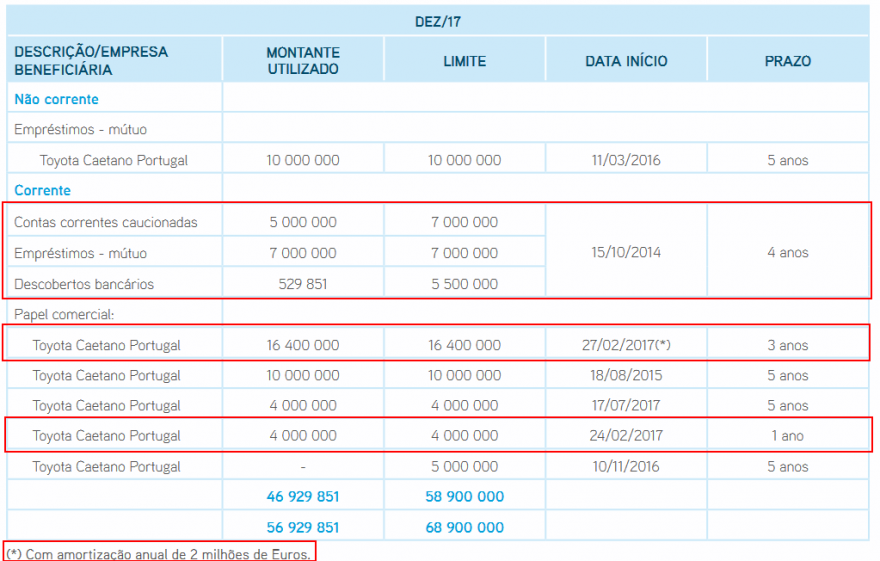Select Toyota Caetano Portugal in the 18/08/2015 row
The height and width of the screenshot is (561, 880).
pyautogui.click(x=107, y=376)
